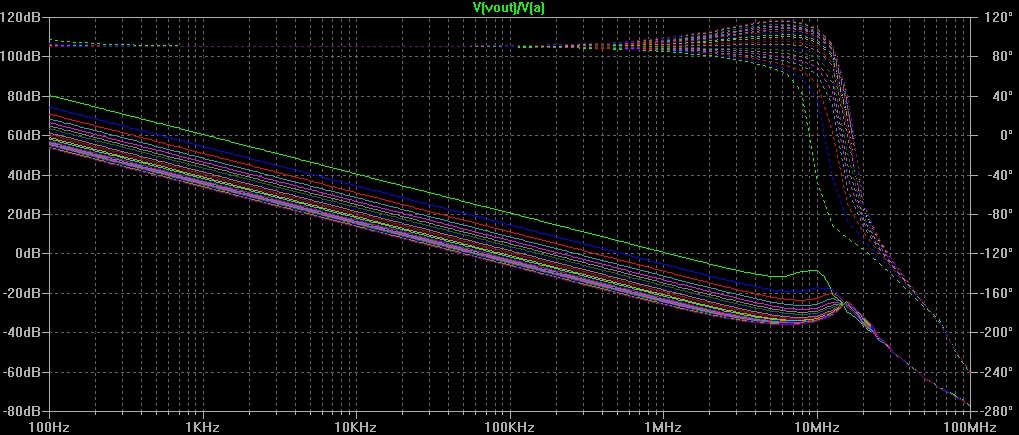The image size is (1019, 435).
Task: Click the 100MHz frequency axis label
Action: [970, 427]
